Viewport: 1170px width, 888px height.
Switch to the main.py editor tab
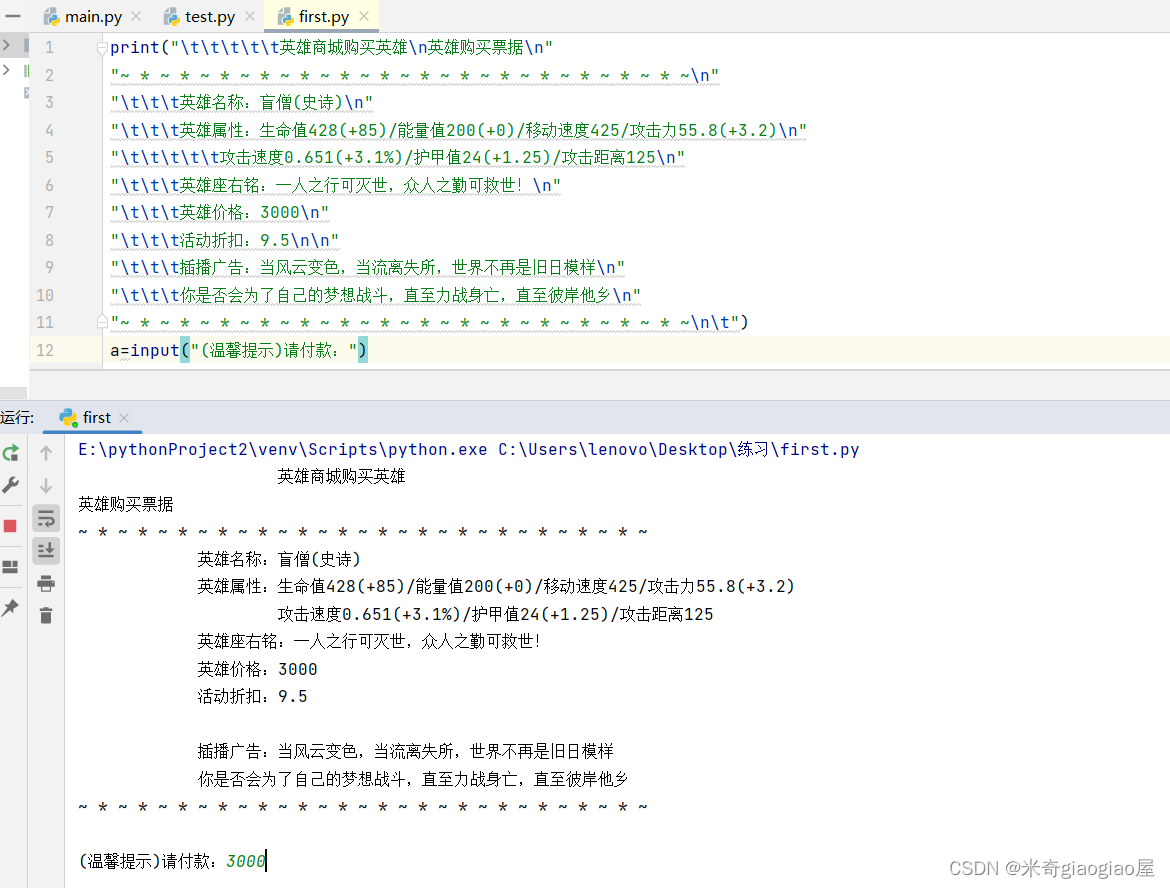(x=93, y=16)
